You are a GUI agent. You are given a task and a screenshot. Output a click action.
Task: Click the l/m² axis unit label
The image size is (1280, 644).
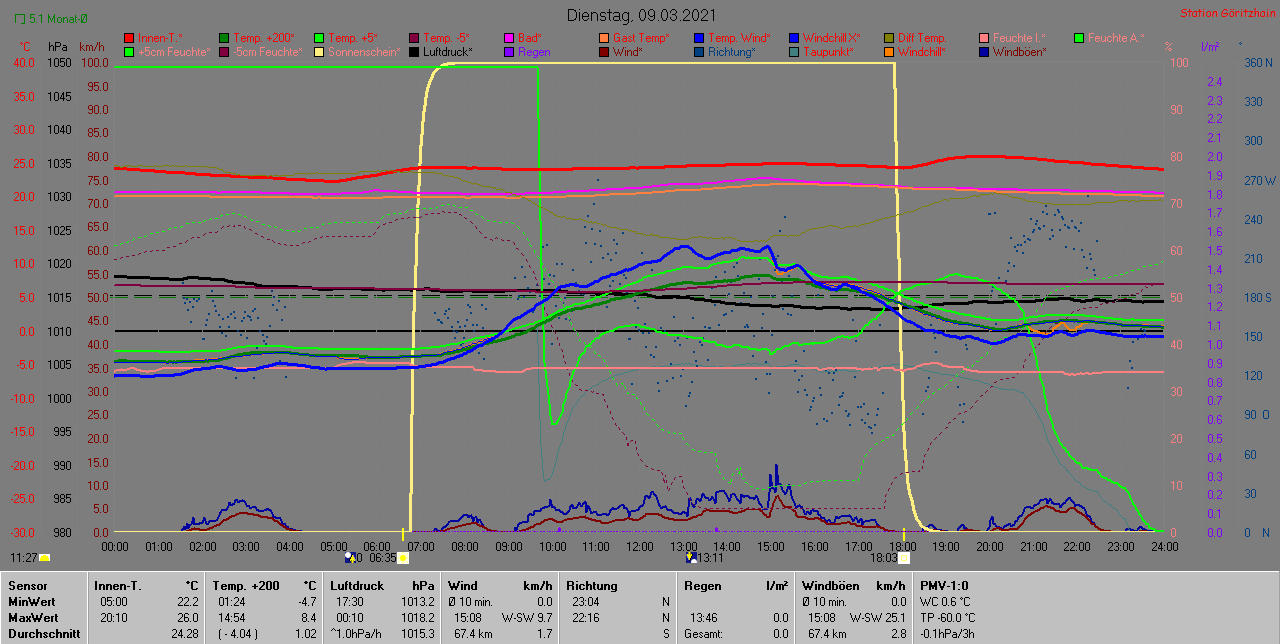1209,47
